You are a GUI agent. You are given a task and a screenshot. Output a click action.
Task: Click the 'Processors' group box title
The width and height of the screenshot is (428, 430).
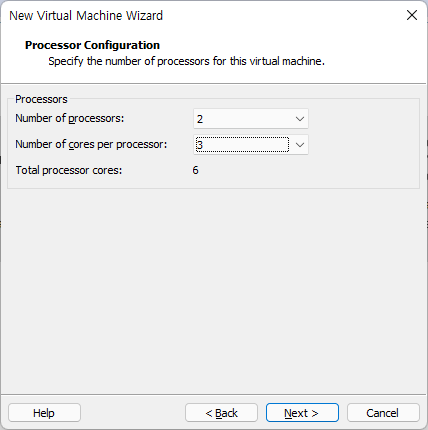pyautogui.click(x=41, y=99)
